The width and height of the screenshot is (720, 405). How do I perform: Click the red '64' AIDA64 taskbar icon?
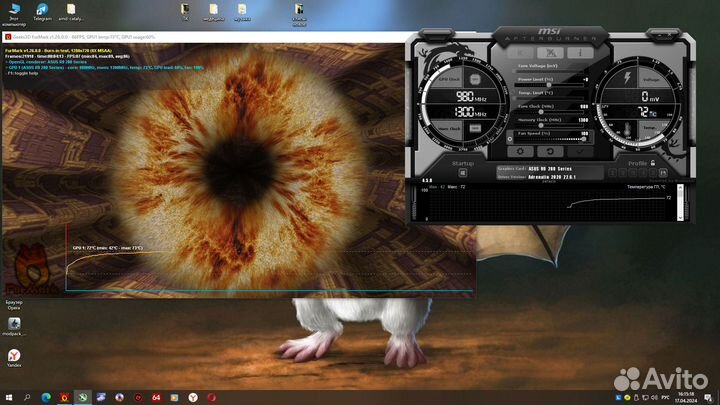click(156, 397)
